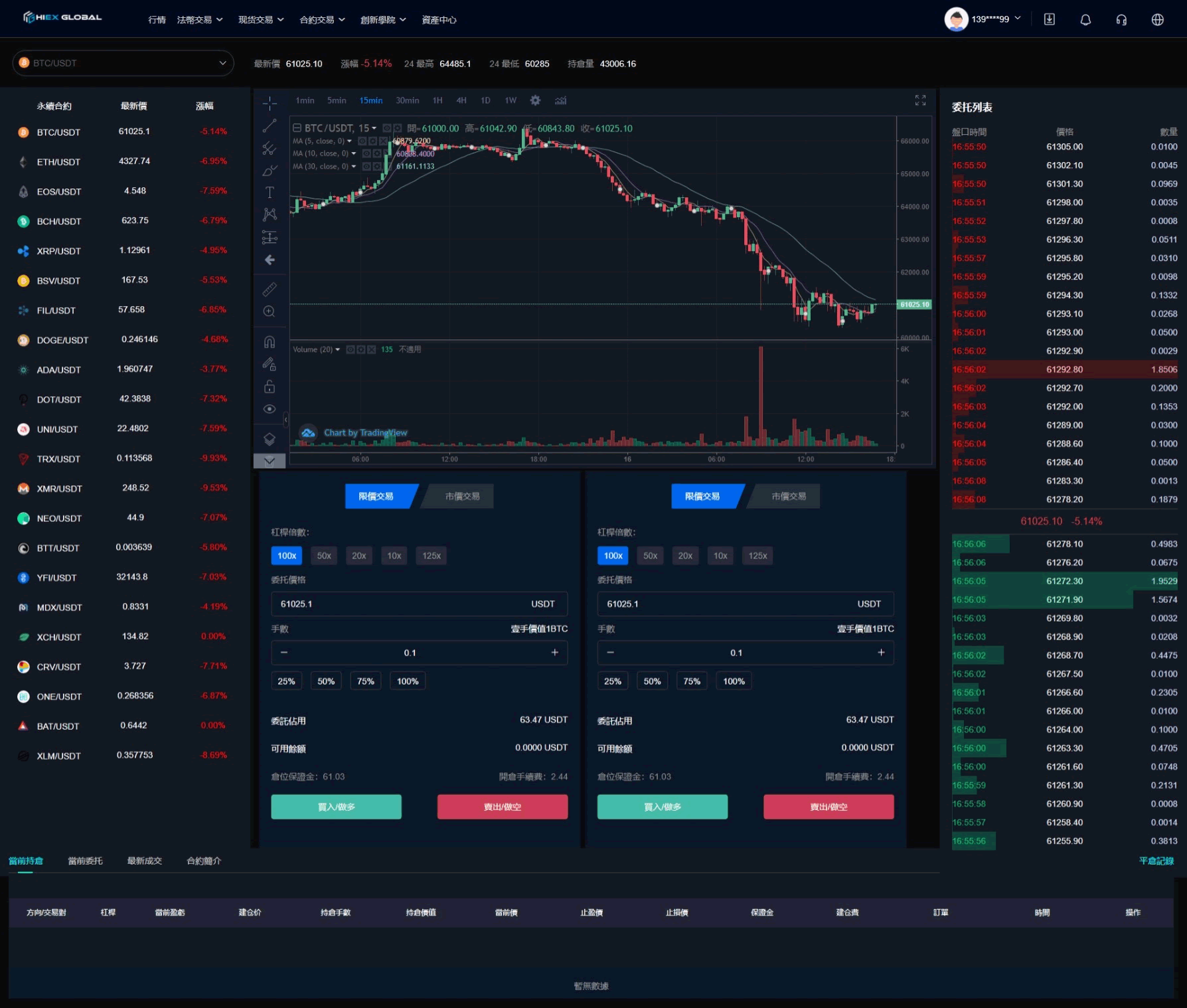Screen dimensions: 1187x1008
Task: Select the trend line drawing tool
Action: click(270, 126)
